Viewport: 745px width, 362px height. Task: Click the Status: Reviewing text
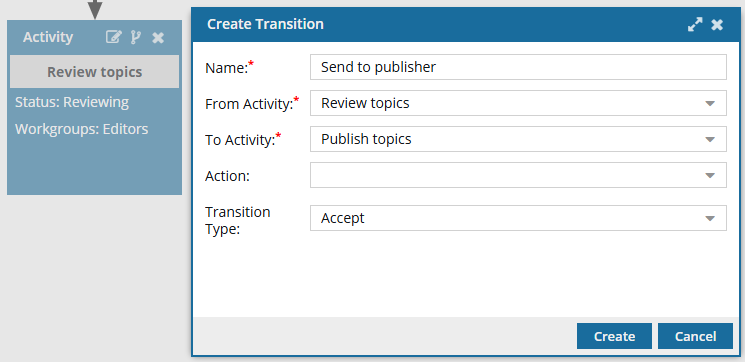click(x=72, y=102)
